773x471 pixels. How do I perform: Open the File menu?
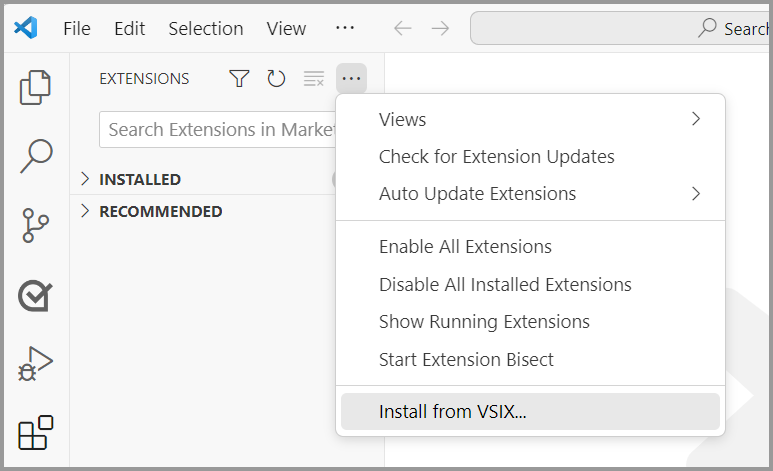pyautogui.click(x=77, y=28)
